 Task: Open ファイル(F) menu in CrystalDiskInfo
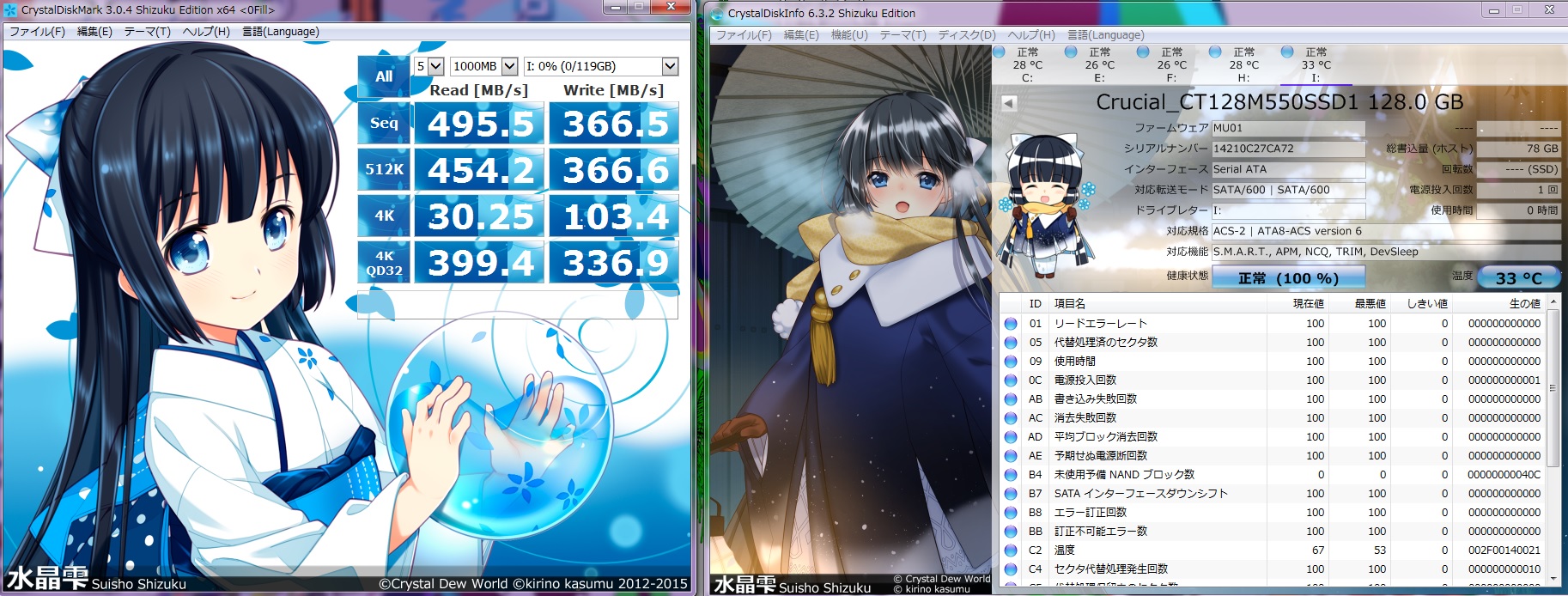[744, 35]
